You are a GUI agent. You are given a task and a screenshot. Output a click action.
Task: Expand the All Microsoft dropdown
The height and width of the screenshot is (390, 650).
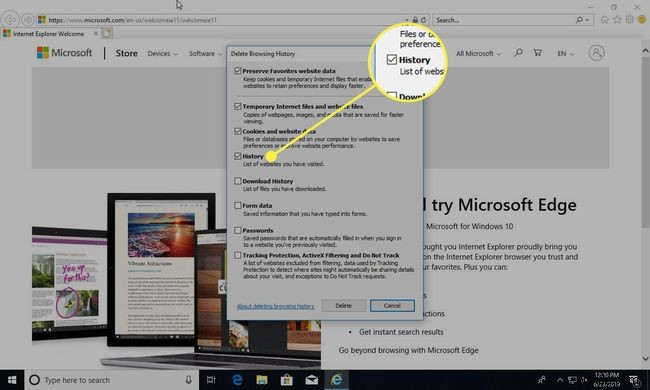[479, 53]
